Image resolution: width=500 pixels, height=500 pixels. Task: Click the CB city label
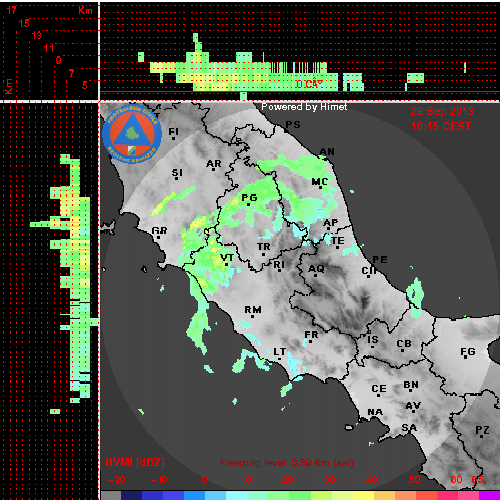[404, 343]
